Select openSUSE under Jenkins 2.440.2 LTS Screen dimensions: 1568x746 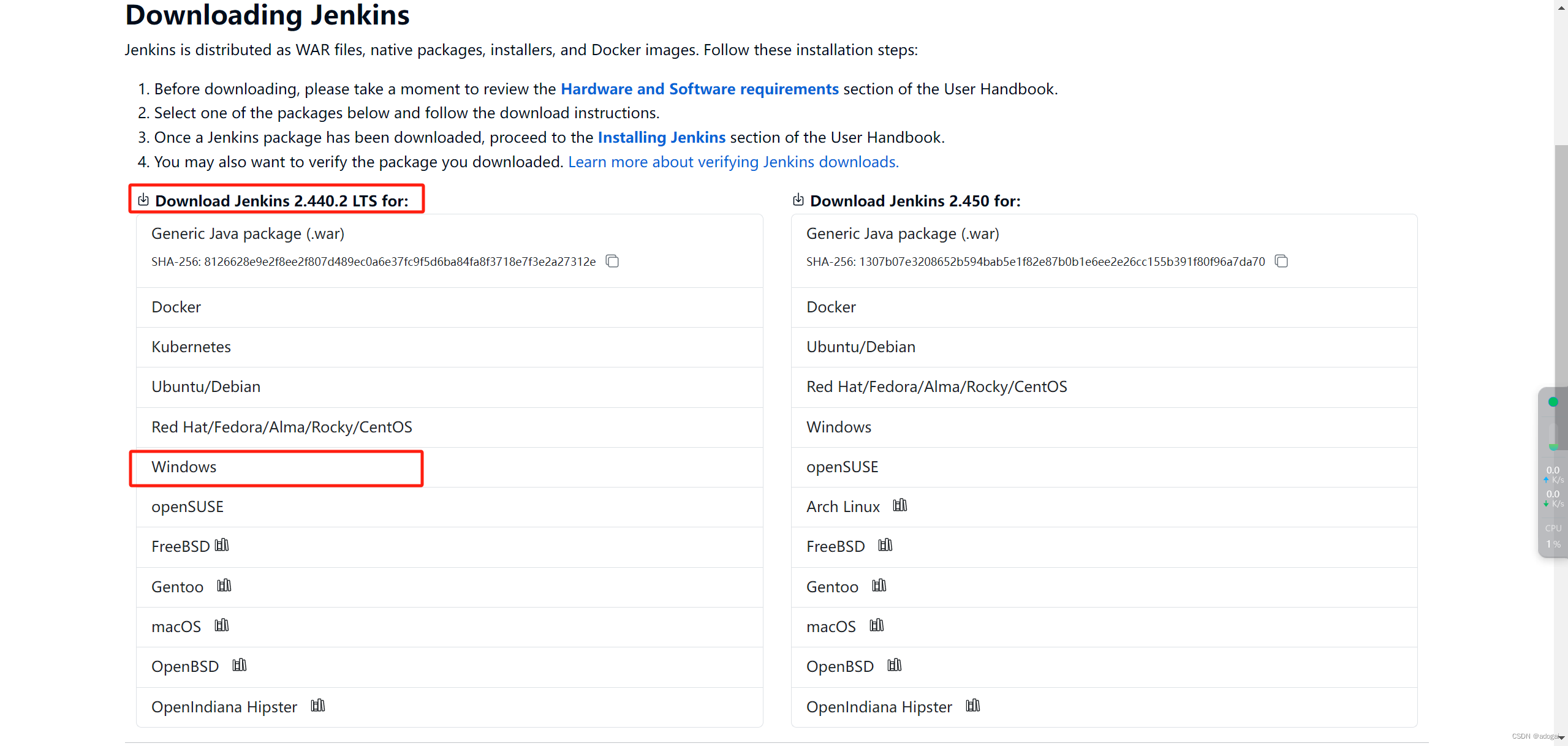tap(450, 507)
